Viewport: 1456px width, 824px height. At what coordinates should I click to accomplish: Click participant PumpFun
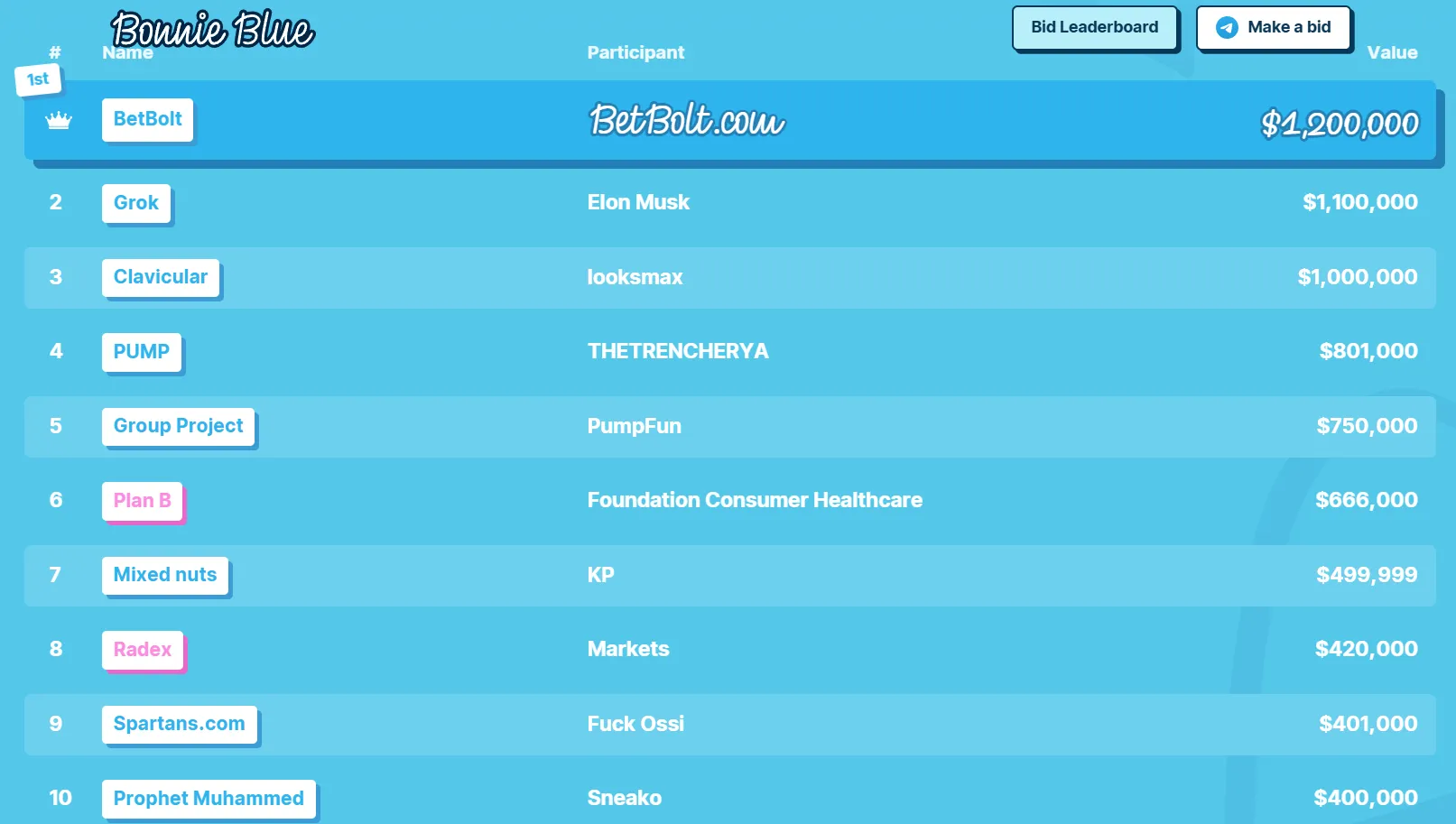(x=635, y=426)
